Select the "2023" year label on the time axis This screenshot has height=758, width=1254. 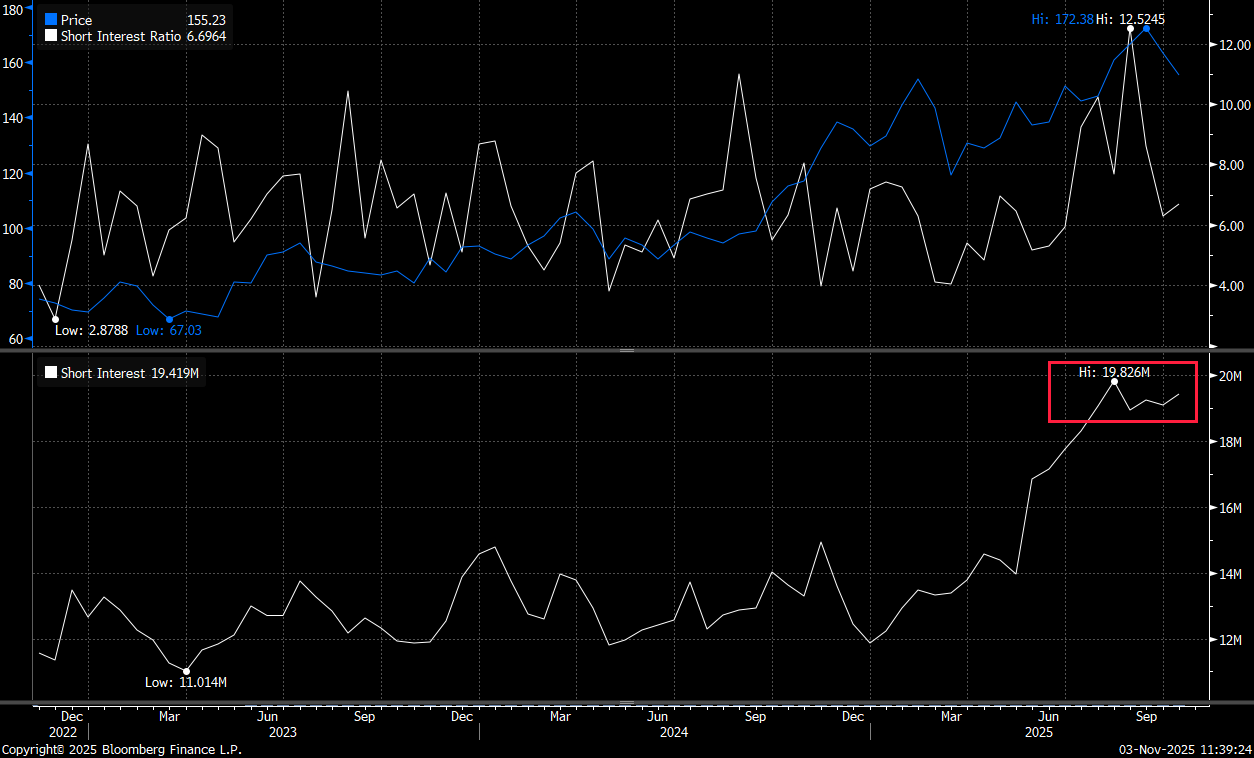coord(283,732)
